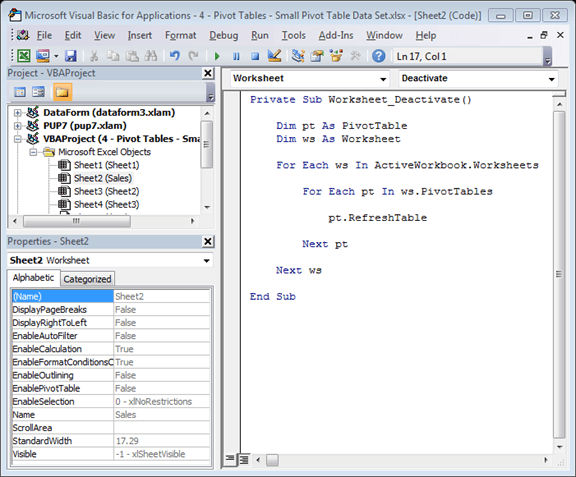Viewport: 576px width, 477px height.
Task: Open the Sheet2 Worksheet properties dropdown
Action: [206, 261]
